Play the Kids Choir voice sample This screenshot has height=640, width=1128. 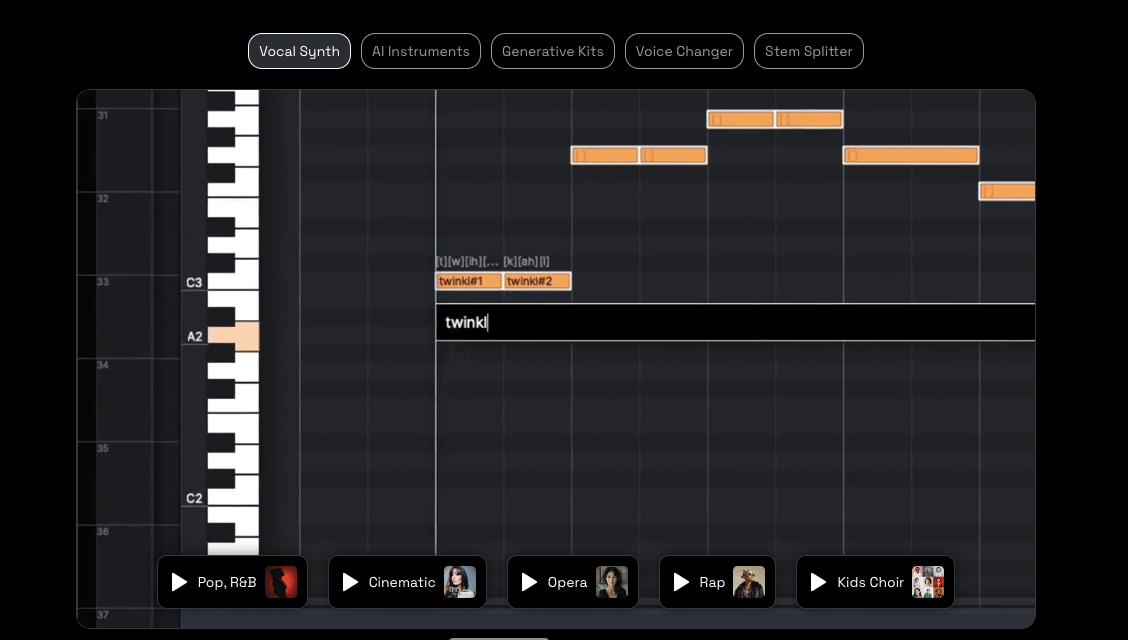click(819, 582)
